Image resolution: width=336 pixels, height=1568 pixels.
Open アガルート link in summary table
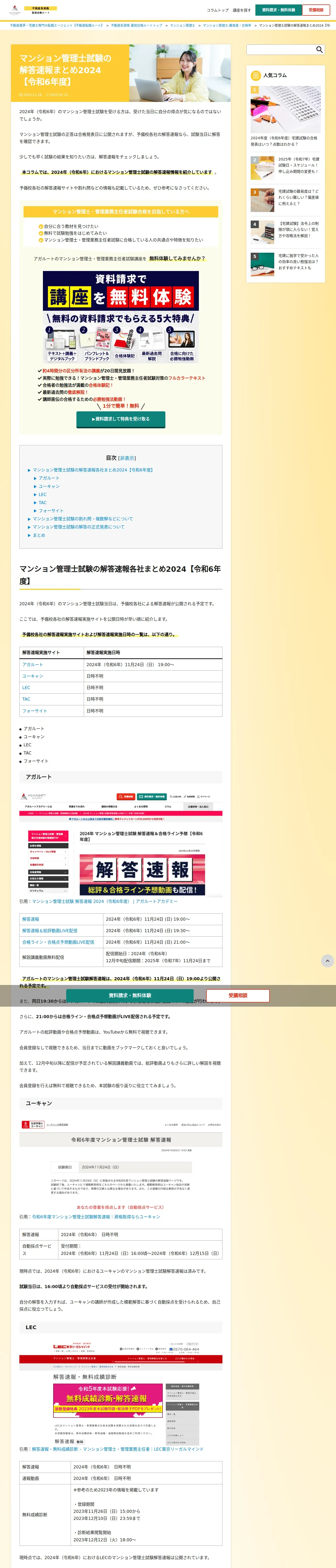(33, 664)
